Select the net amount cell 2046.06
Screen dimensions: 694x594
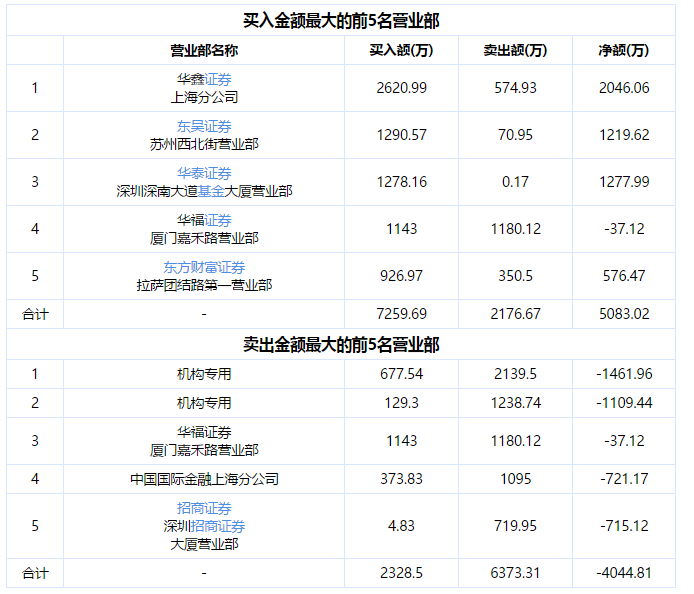[x=623, y=88]
